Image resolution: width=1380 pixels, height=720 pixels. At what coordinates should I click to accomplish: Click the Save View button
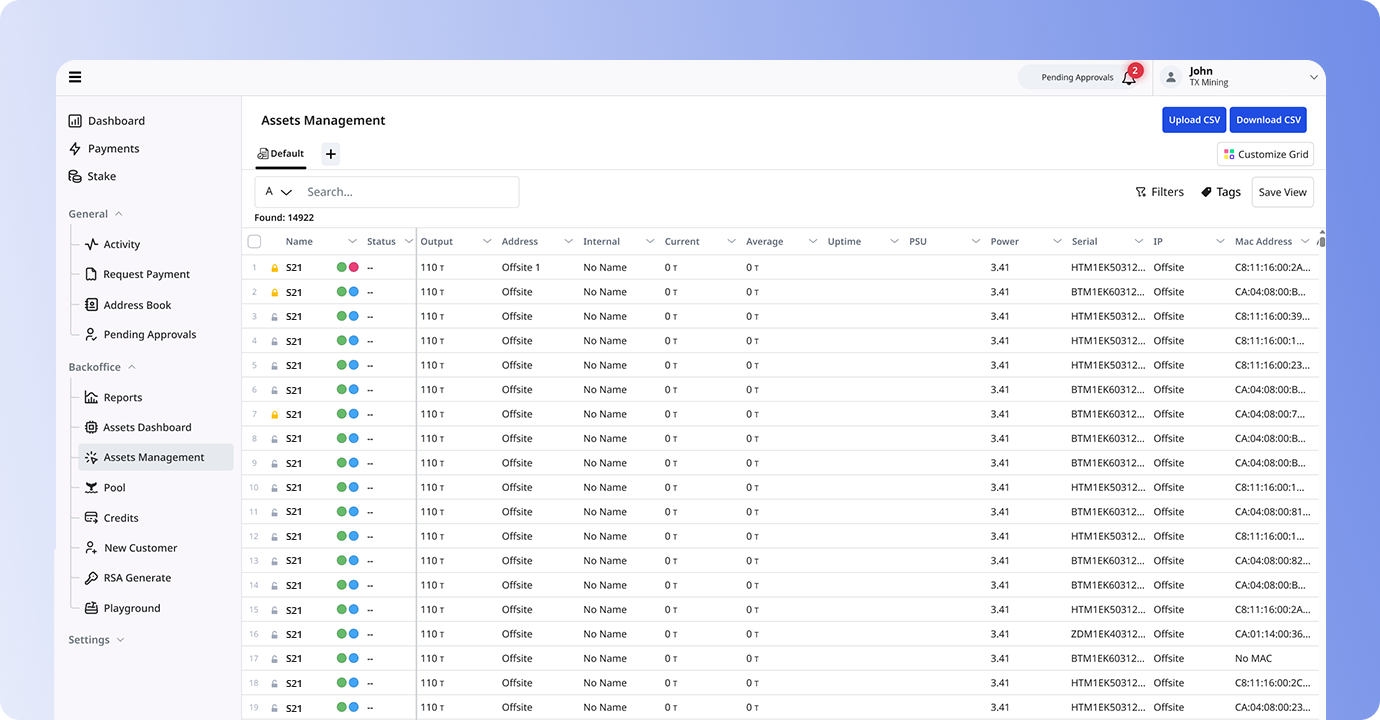(x=1282, y=192)
